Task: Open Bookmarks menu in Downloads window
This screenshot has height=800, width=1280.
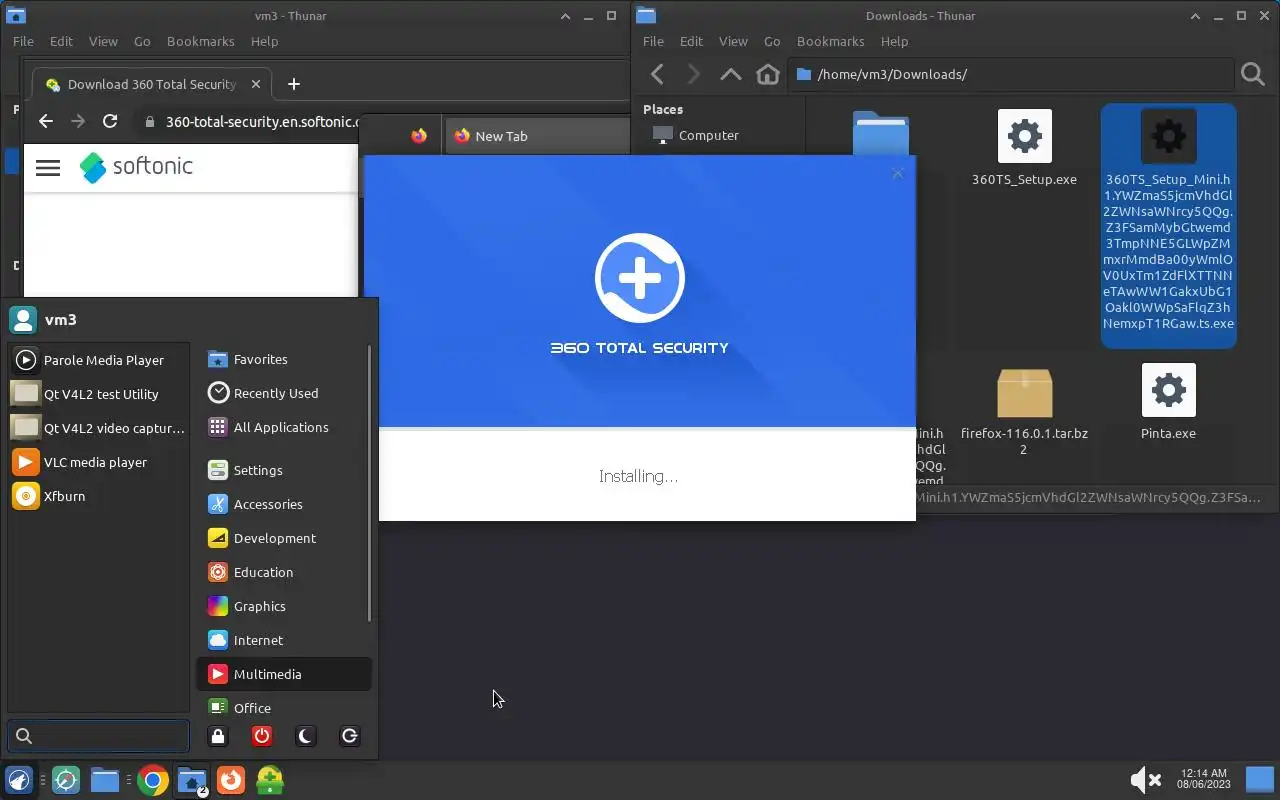Action: 830,41
